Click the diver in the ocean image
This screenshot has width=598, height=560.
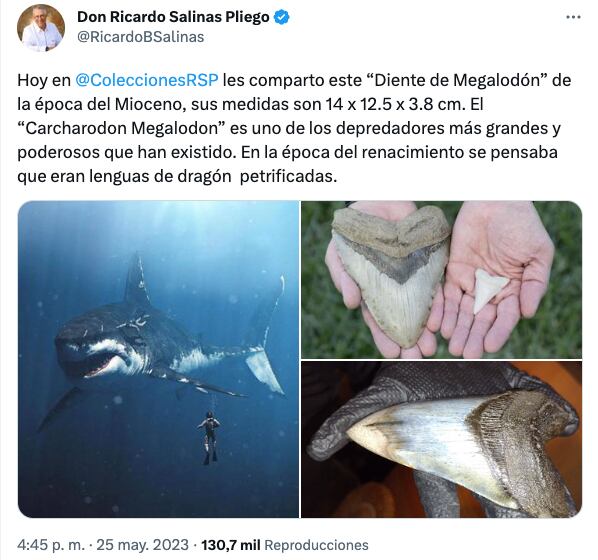click(x=209, y=437)
